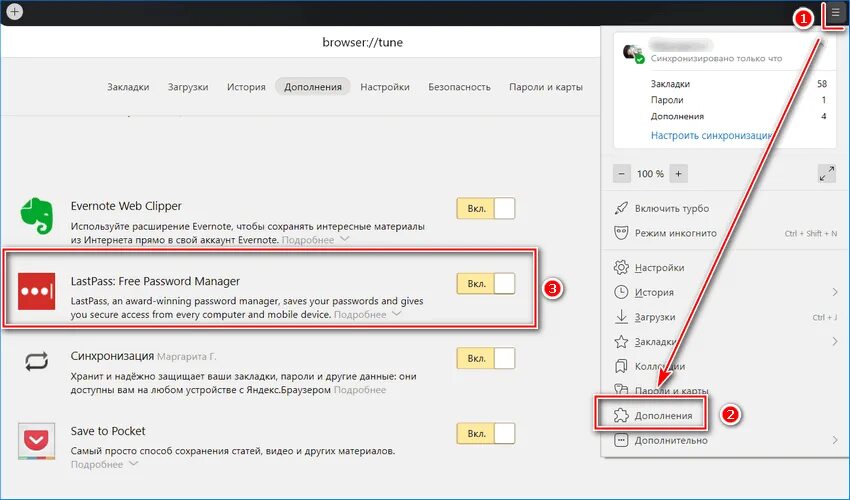Click the Bookmarks star icon in menu
This screenshot has width=850, height=500.
[x=621, y=342]
